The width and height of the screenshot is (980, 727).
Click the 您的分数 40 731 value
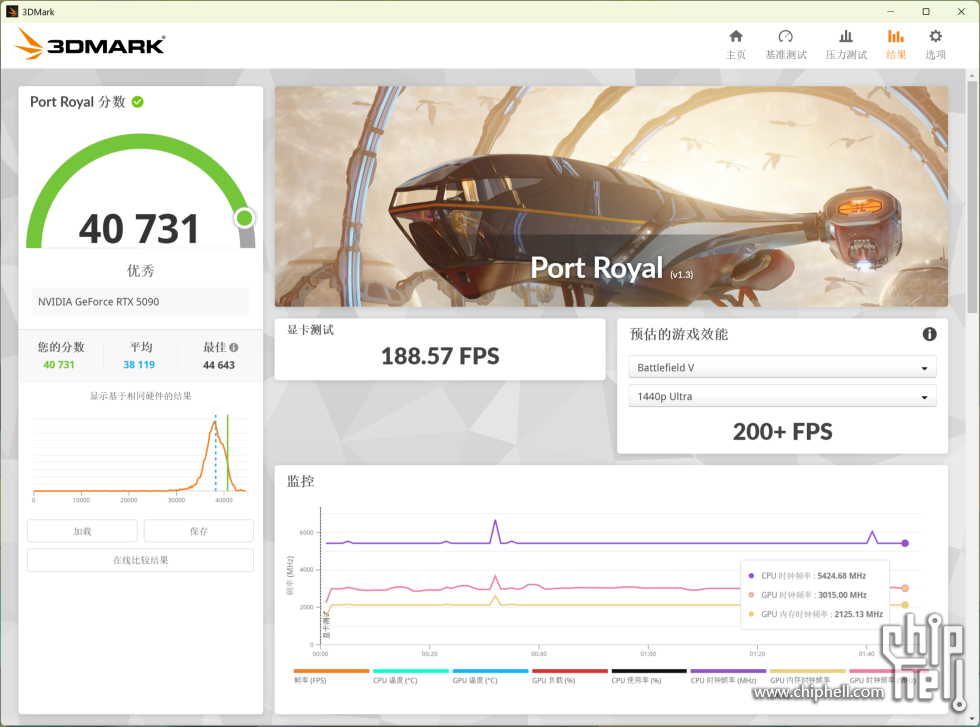[59, 364]
